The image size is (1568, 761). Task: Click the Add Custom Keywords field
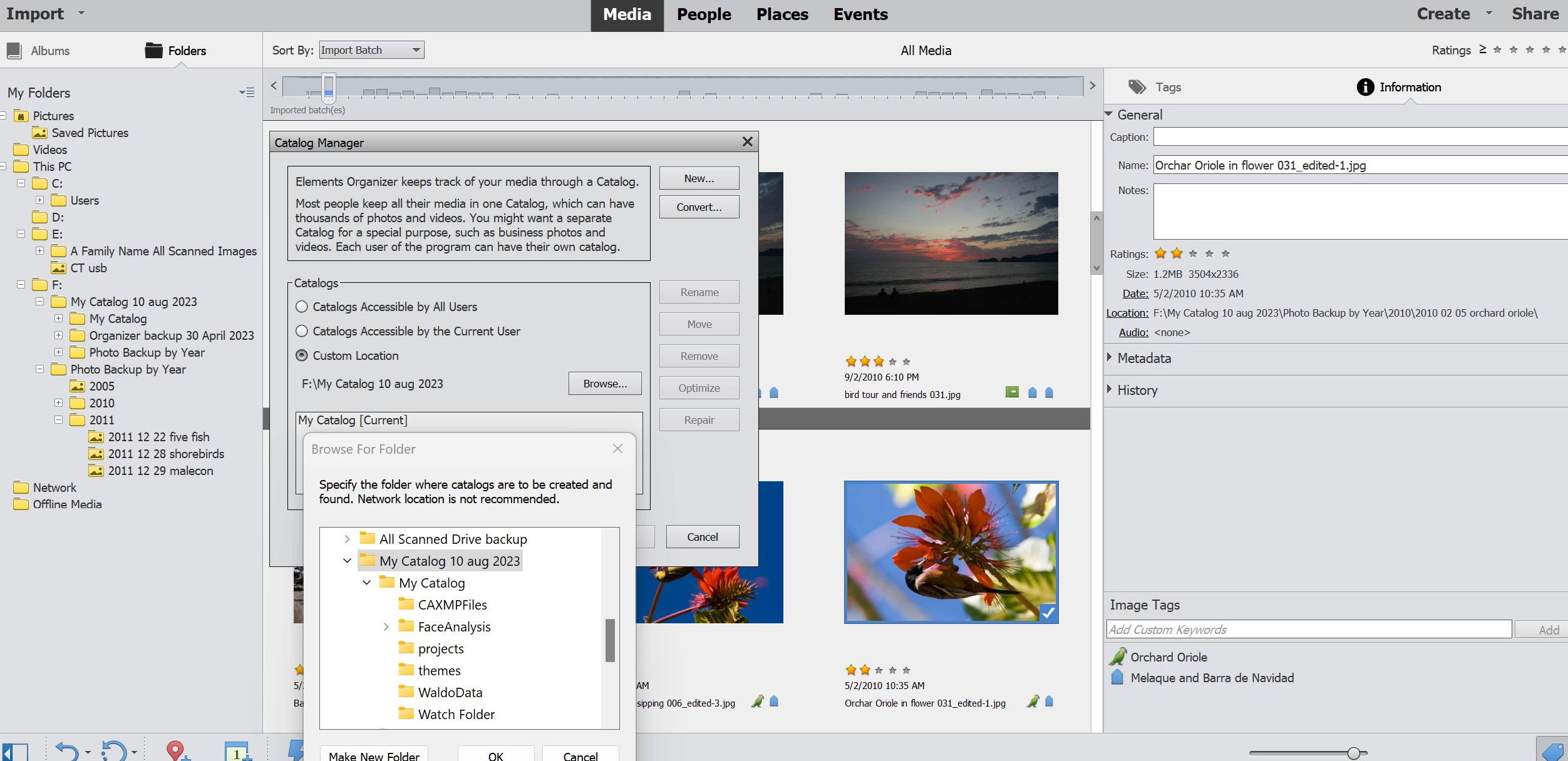point(1308,630)
